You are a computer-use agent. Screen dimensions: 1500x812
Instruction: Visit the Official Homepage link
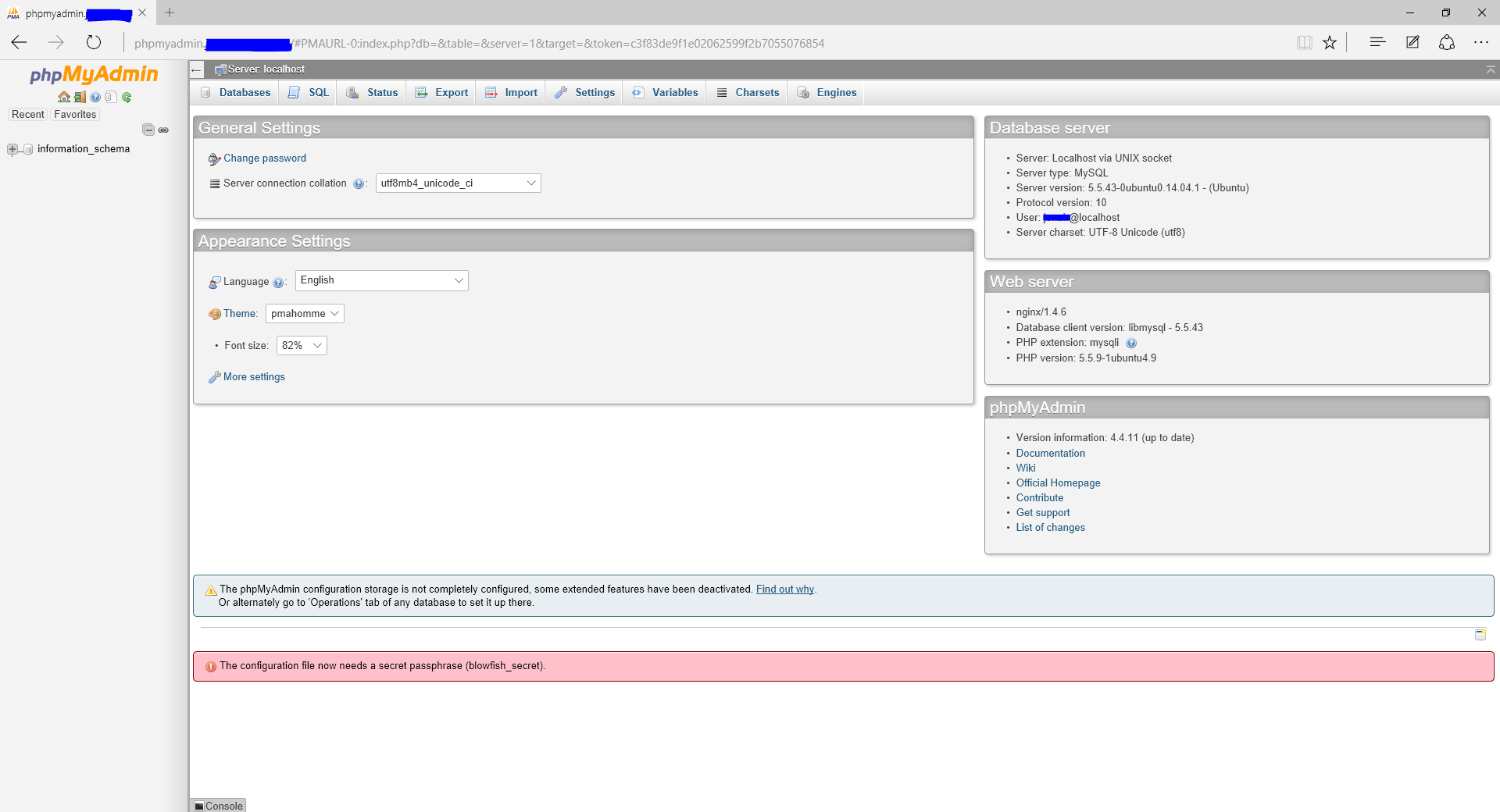1058,483
